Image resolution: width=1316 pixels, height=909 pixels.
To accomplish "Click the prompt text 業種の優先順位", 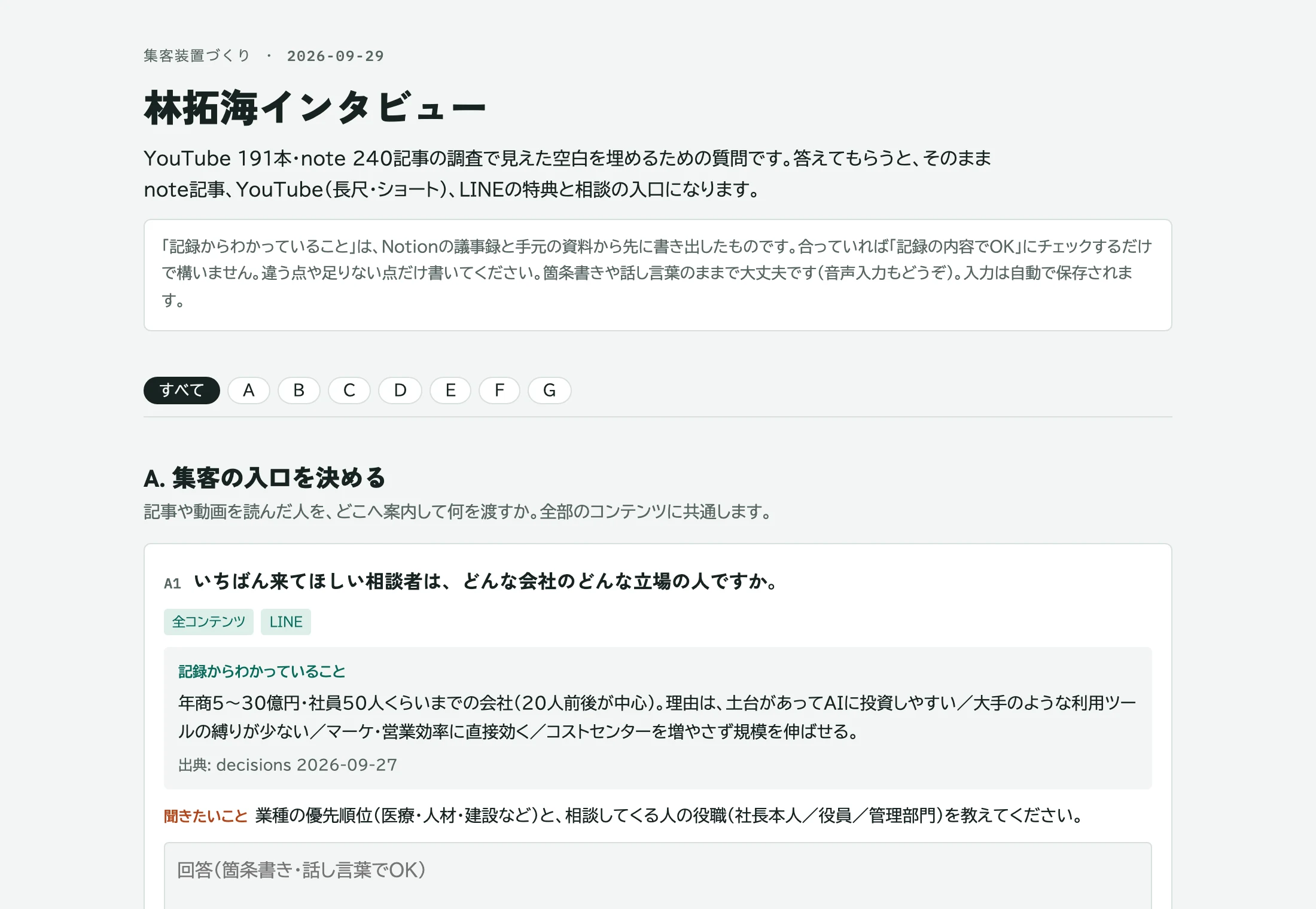I will [669, 816].
